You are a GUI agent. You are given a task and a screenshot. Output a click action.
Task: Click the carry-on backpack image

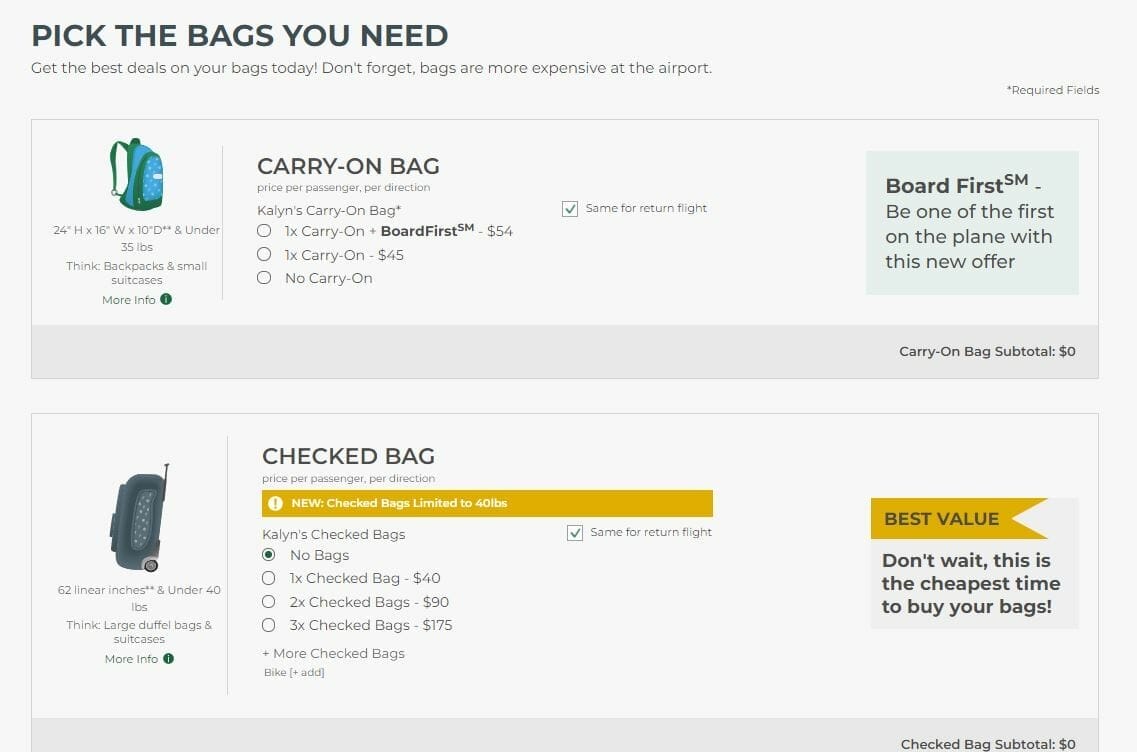click(x=136, y=175)
